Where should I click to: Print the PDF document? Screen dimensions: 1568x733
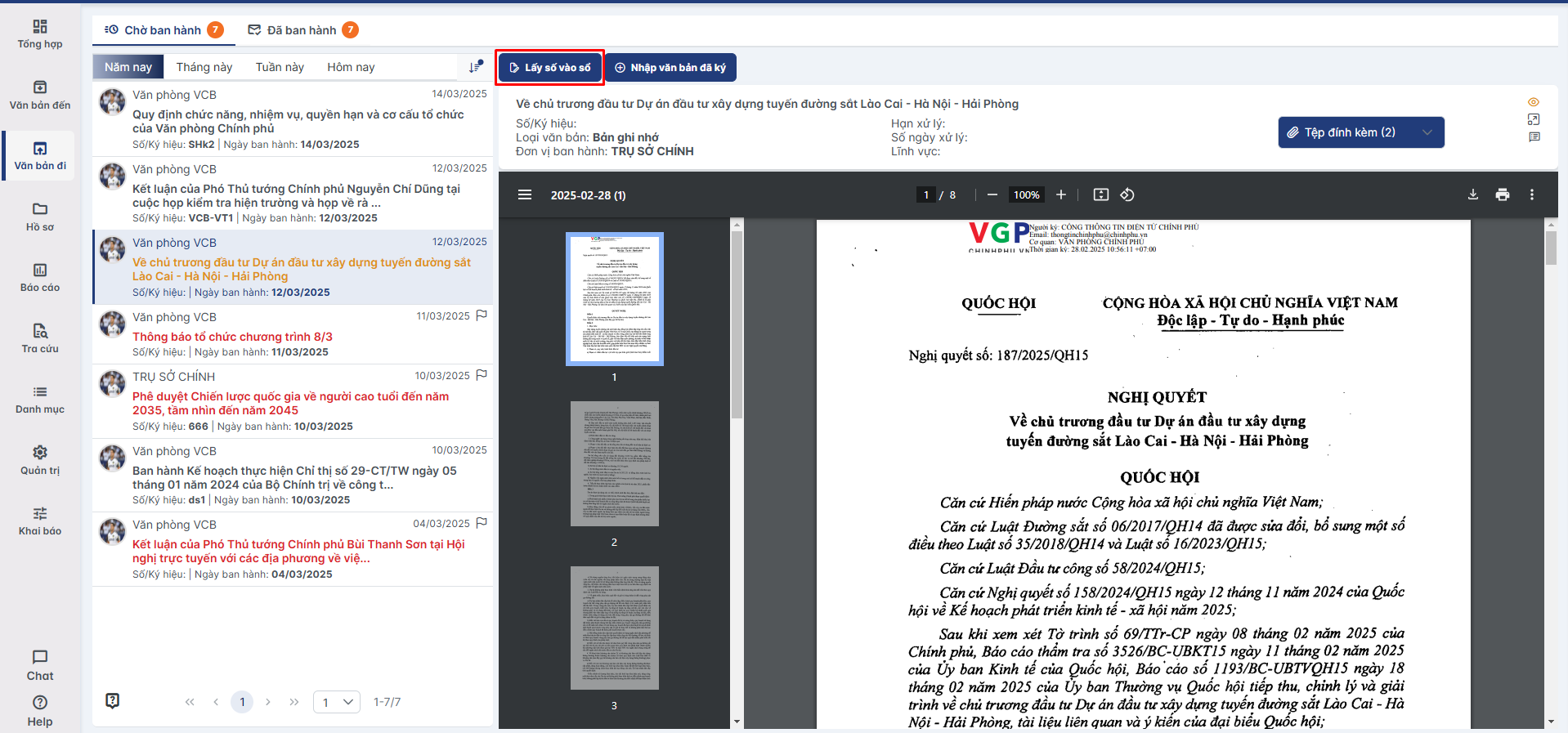tap(1503, 194)
